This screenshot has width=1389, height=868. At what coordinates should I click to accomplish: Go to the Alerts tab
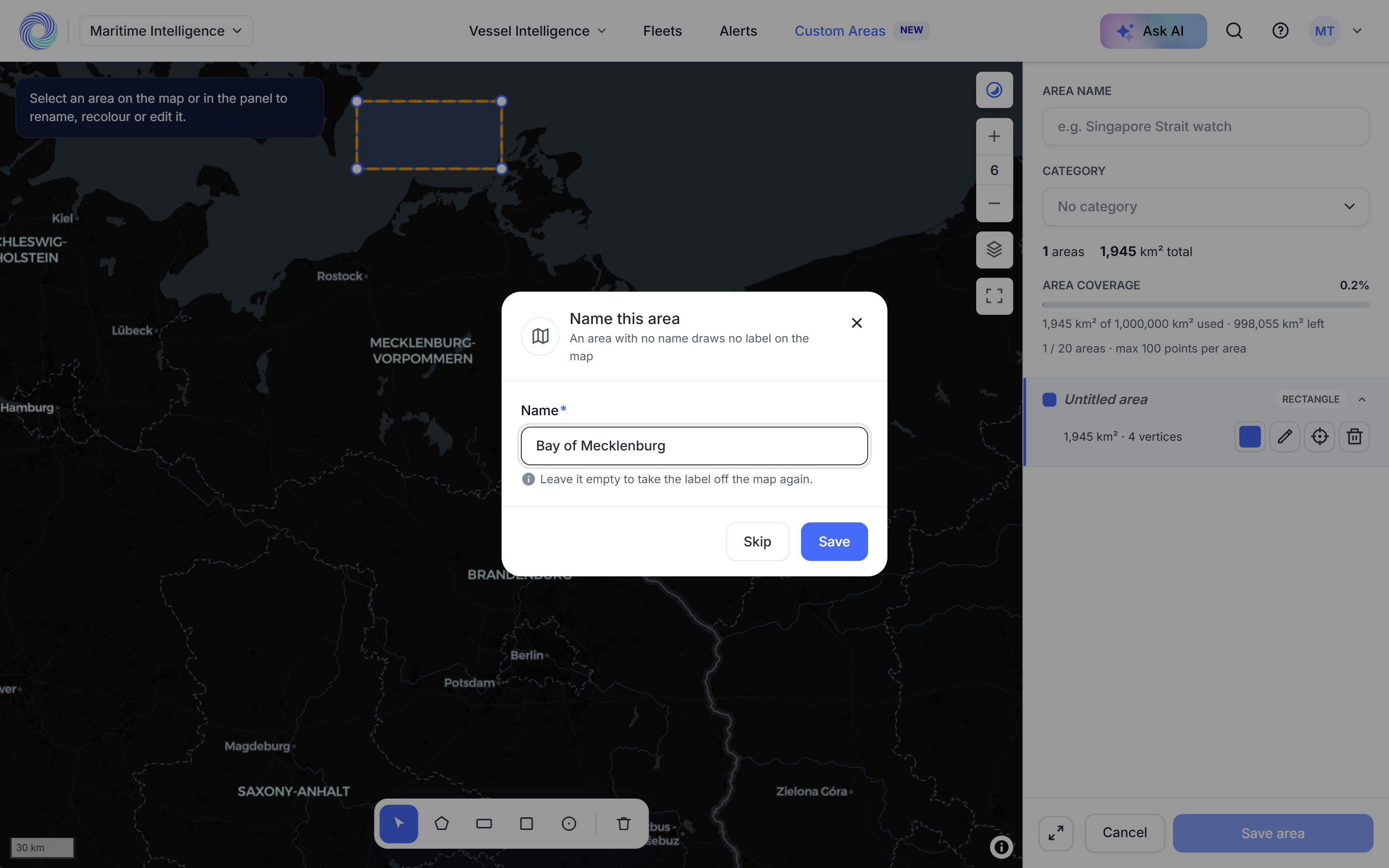(x=738, y=30)
